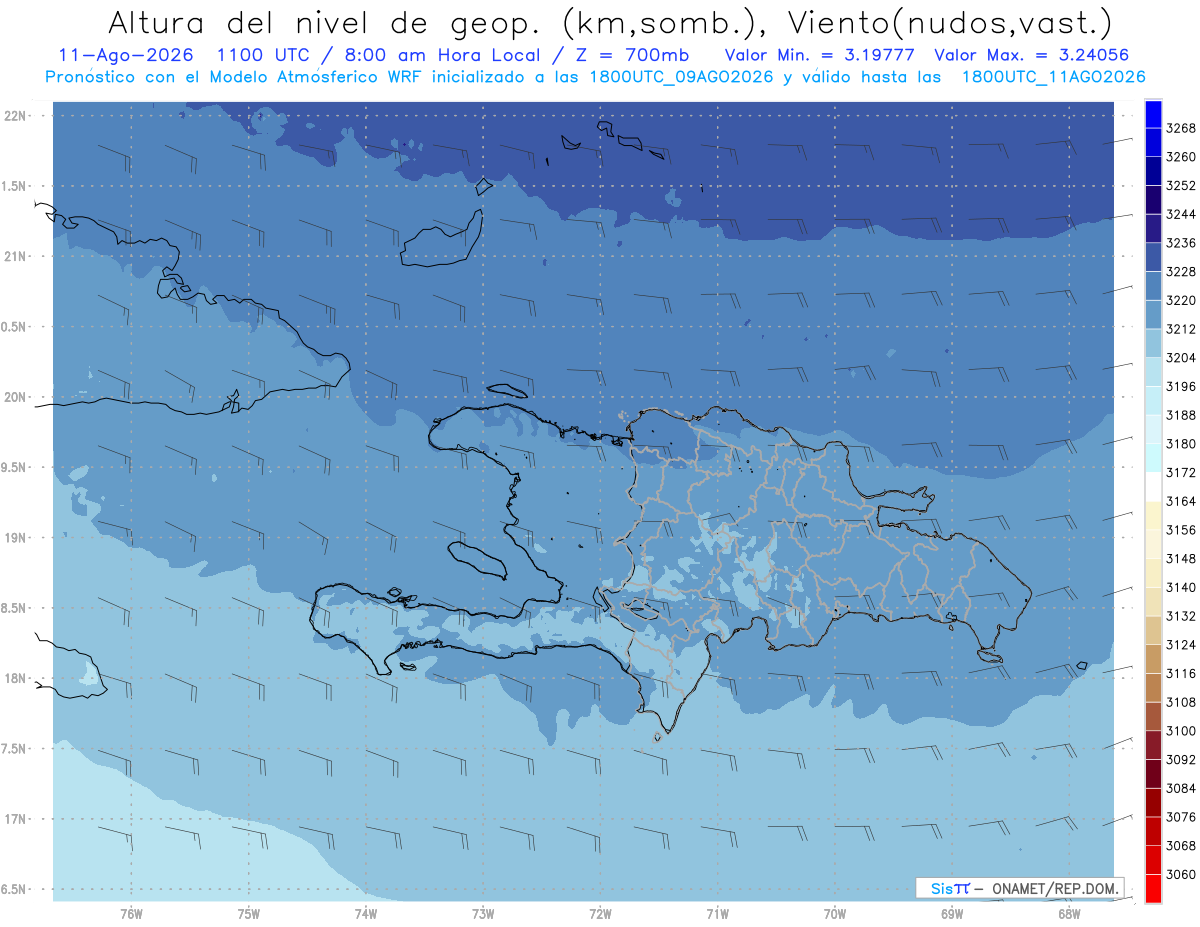Click the "70W" longitude label
This screenshot has height=927, width=1200.
coord(834,913)
